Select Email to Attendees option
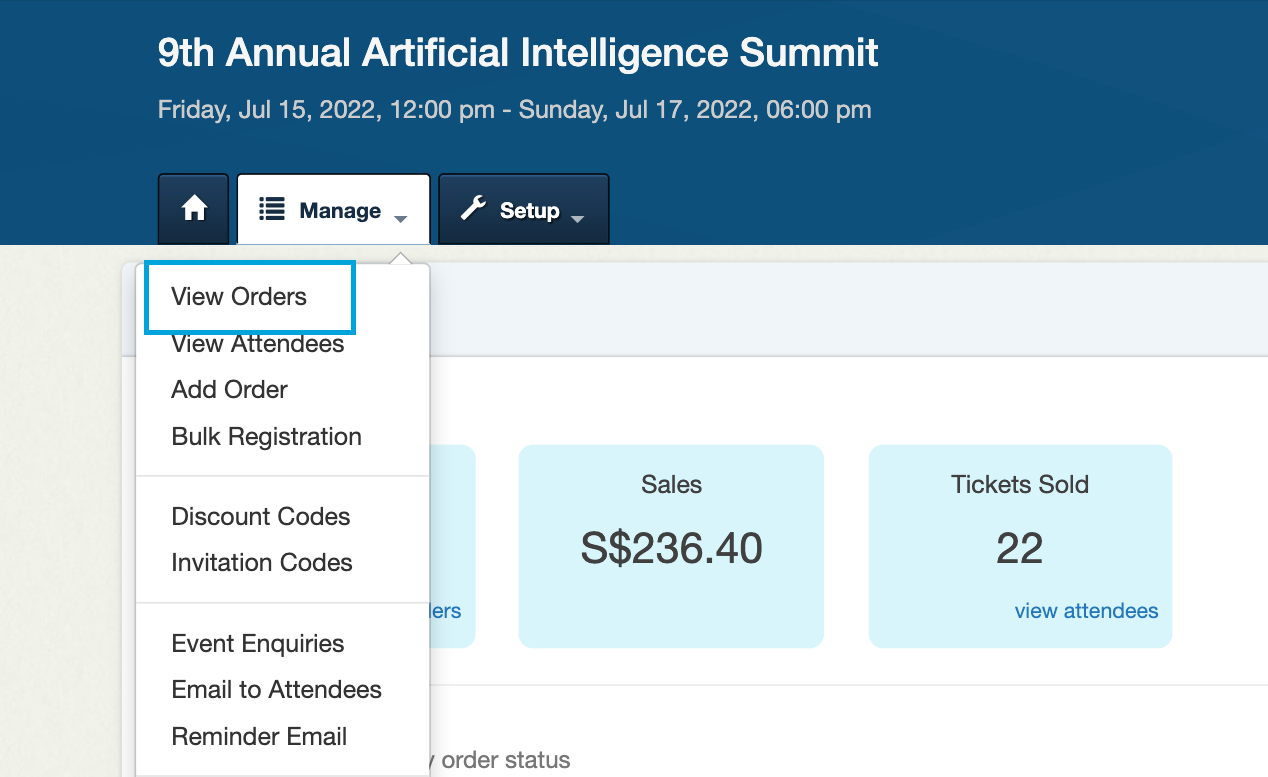 coord(277,690)
